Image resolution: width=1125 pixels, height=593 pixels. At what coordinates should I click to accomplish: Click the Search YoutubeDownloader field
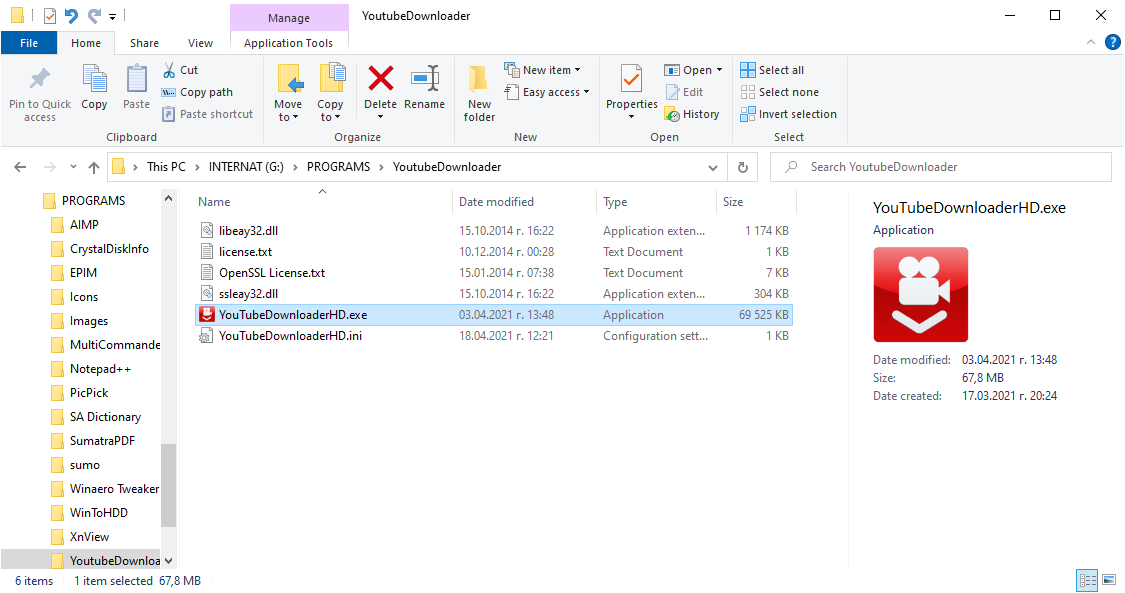coord(941,167)
